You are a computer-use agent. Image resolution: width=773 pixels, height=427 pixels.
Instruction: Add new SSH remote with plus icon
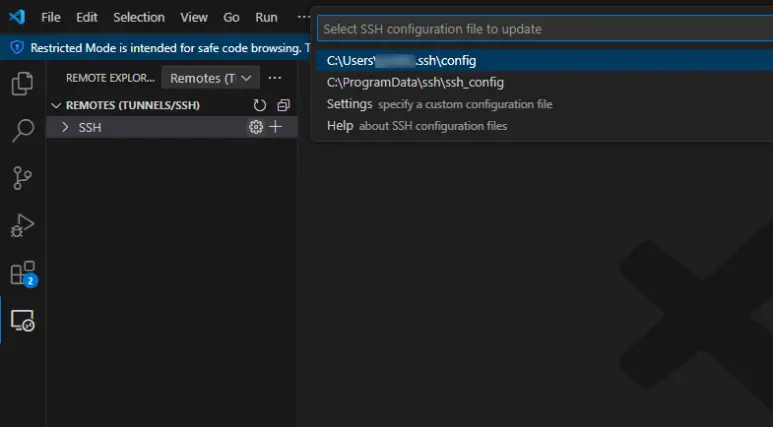click(276, 127)
